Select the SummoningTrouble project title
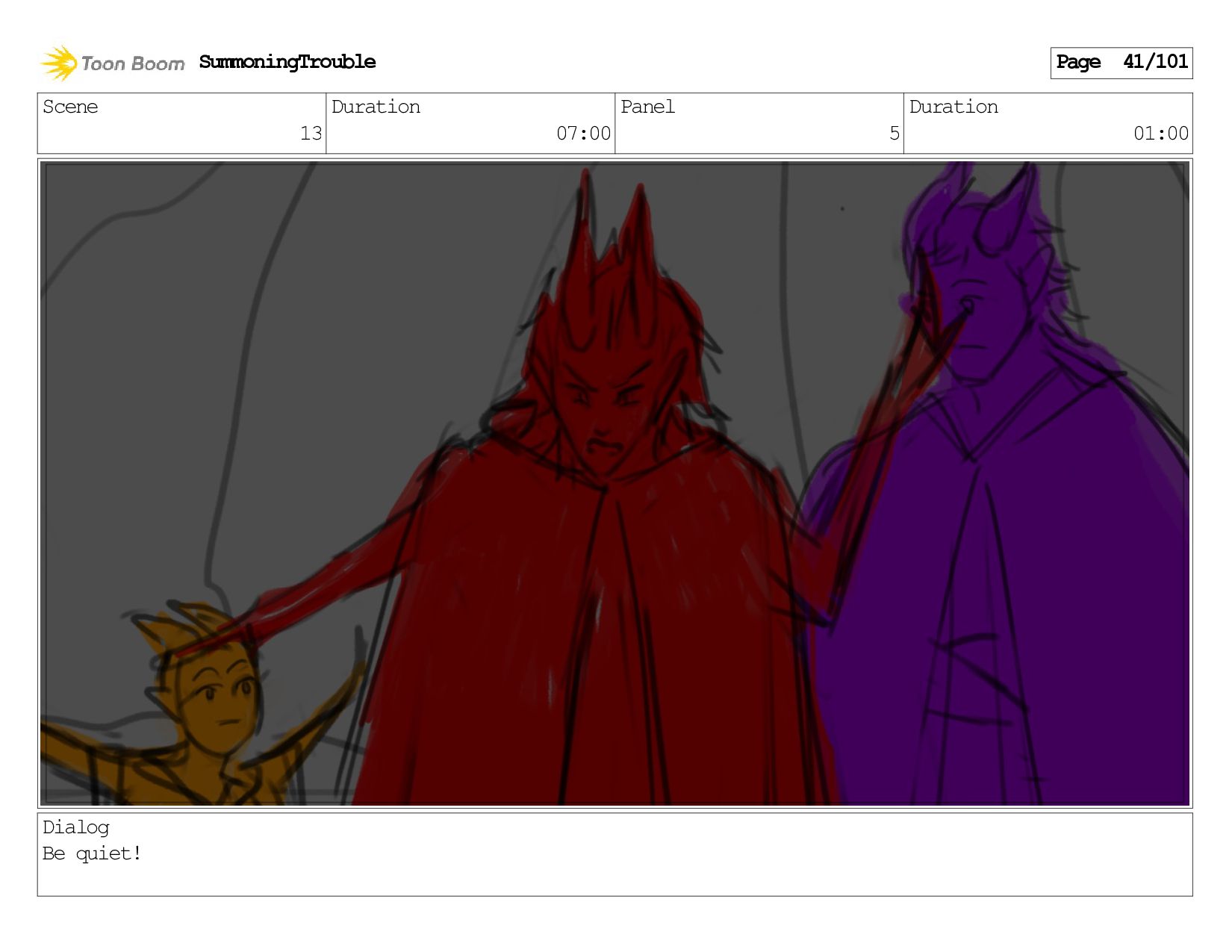1232x952 pixels. click(287, 62)
